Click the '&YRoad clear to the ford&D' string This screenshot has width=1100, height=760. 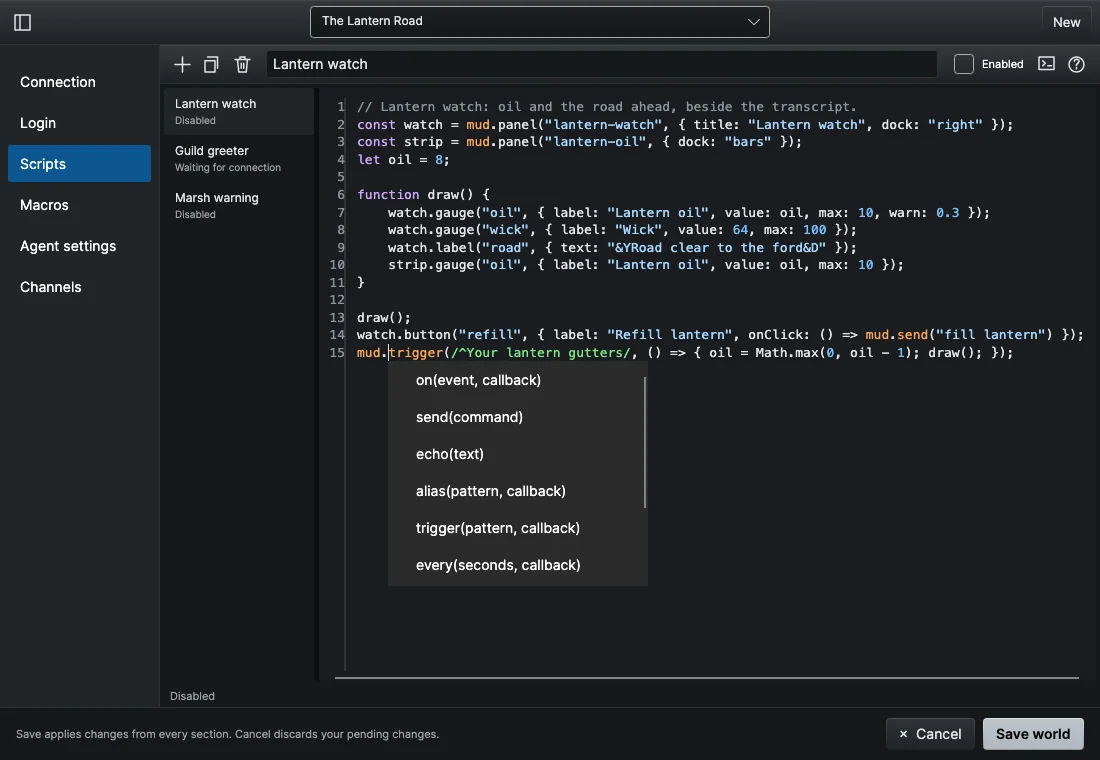pyautogui.click(x=716, y=247)
